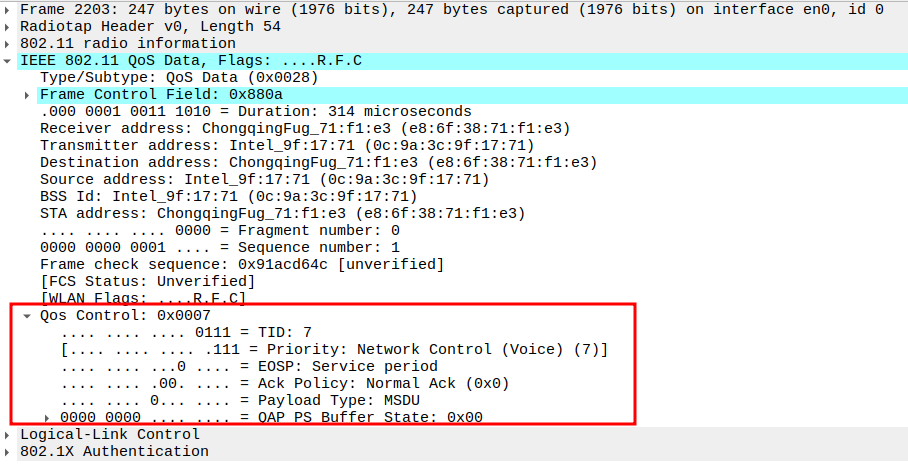Highlight the Destination address line

pyautogui.click(x=317, y=162)
